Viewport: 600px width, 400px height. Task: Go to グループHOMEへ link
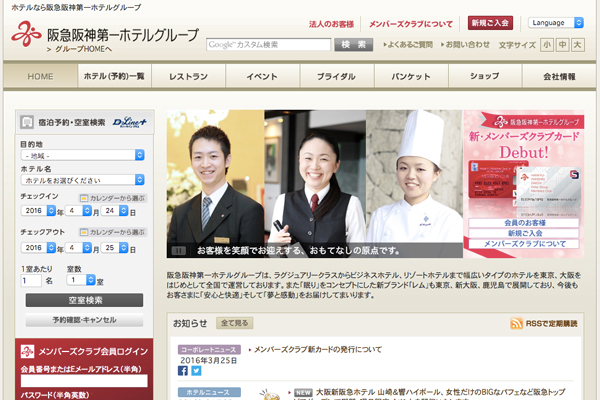[x=80, y=49]
